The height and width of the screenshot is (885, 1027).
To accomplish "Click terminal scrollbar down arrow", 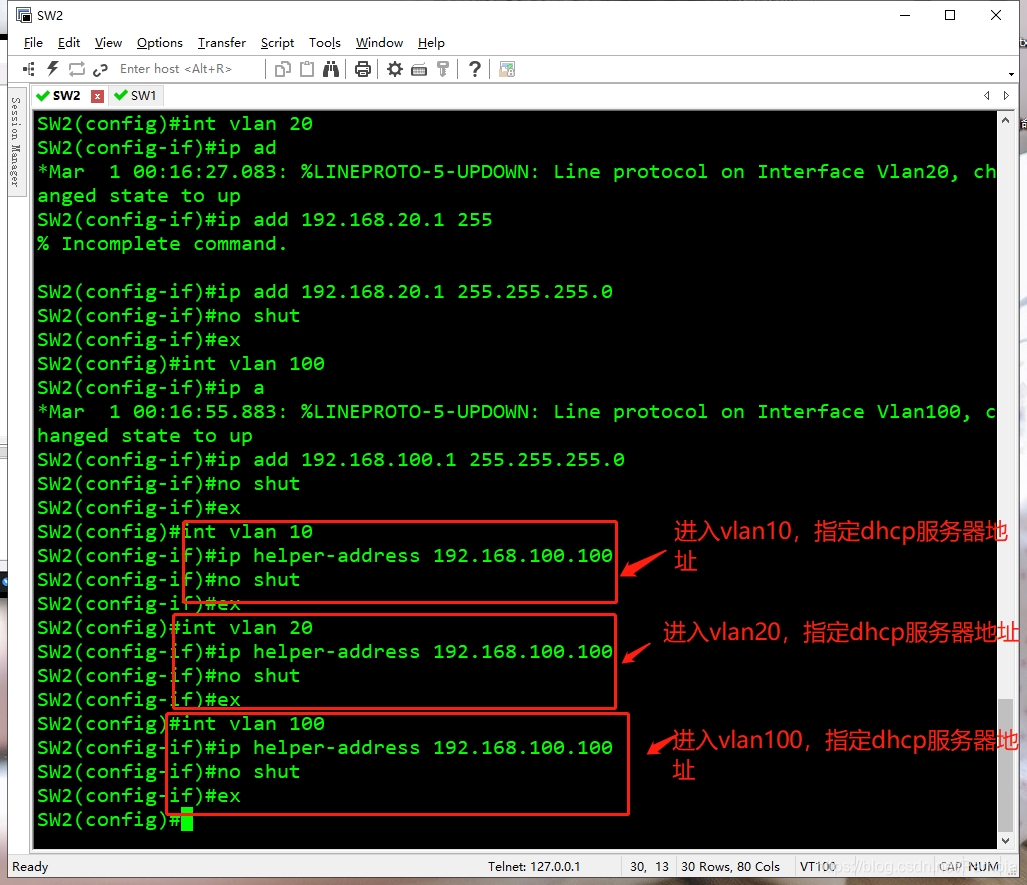I will [x=1005, y=840].
